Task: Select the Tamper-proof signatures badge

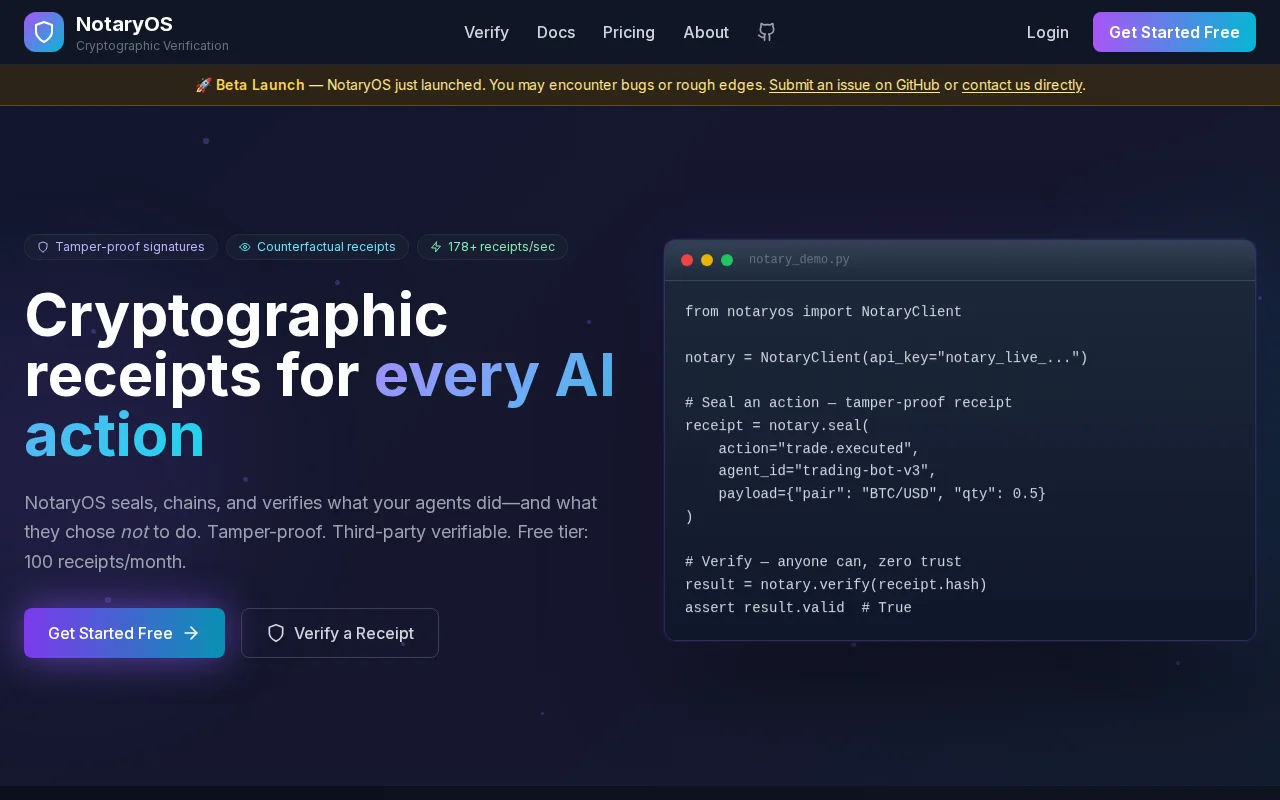Action: coord(121,247)
